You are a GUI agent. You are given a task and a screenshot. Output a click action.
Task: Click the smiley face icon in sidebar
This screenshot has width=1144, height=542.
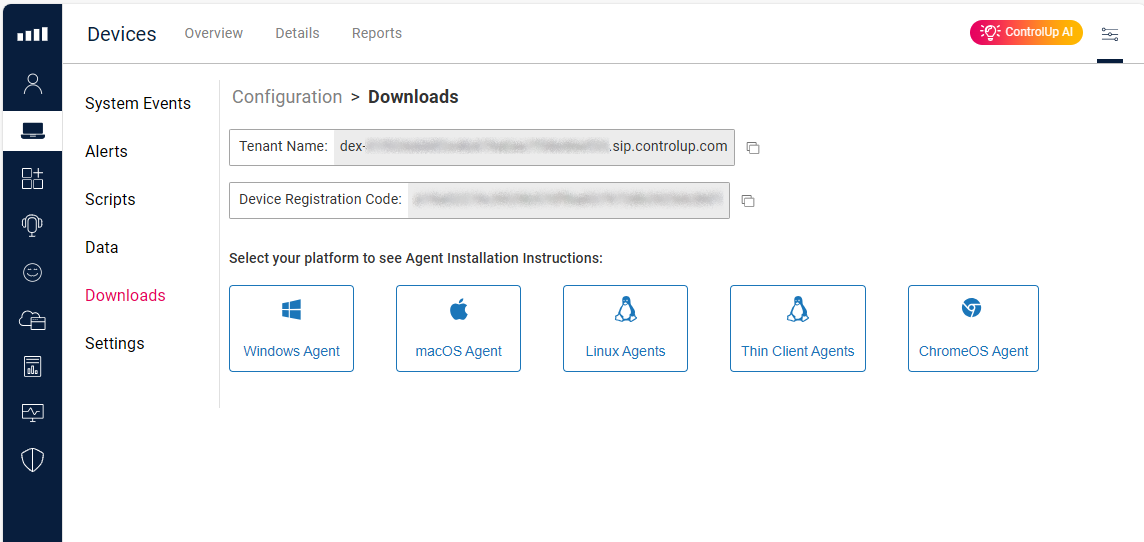[32, 272]
